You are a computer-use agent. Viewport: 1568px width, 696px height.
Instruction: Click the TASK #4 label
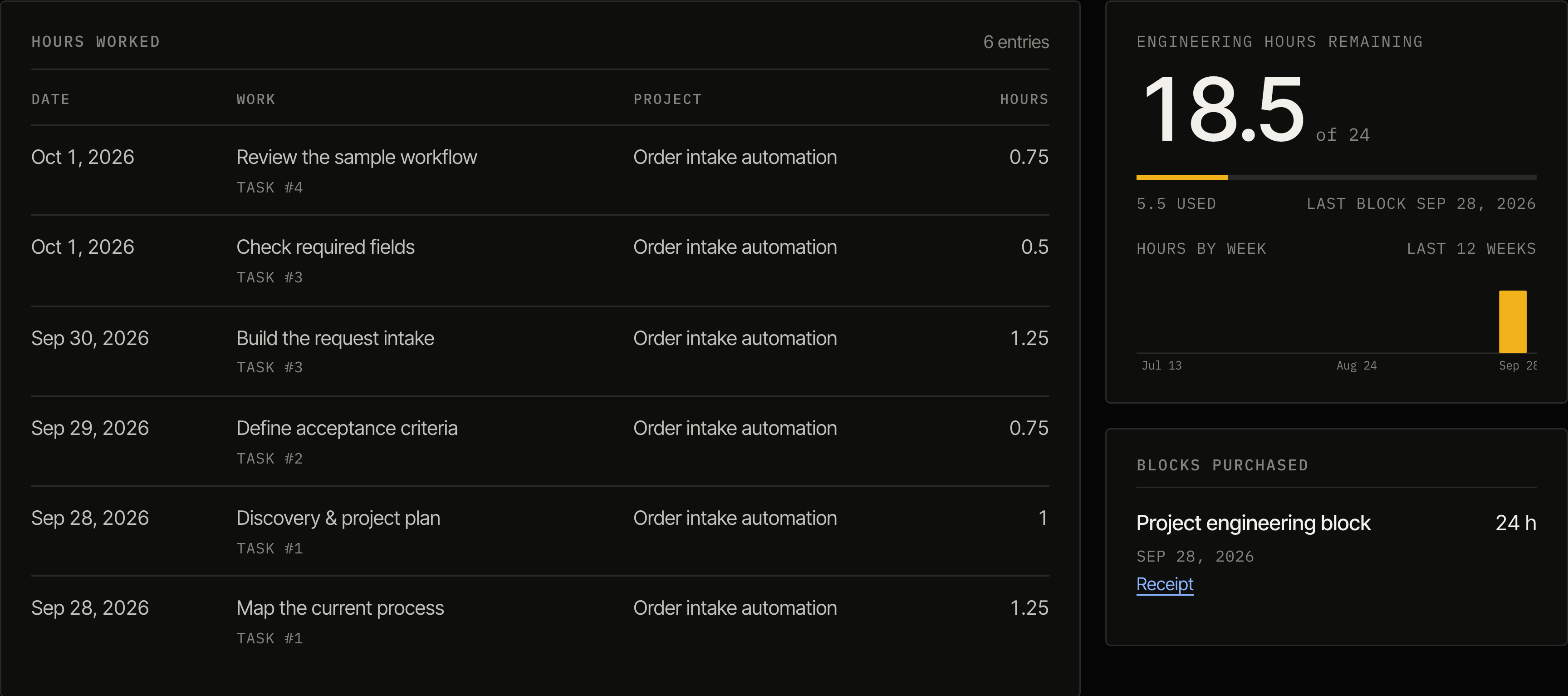click(x=269, y=188)
